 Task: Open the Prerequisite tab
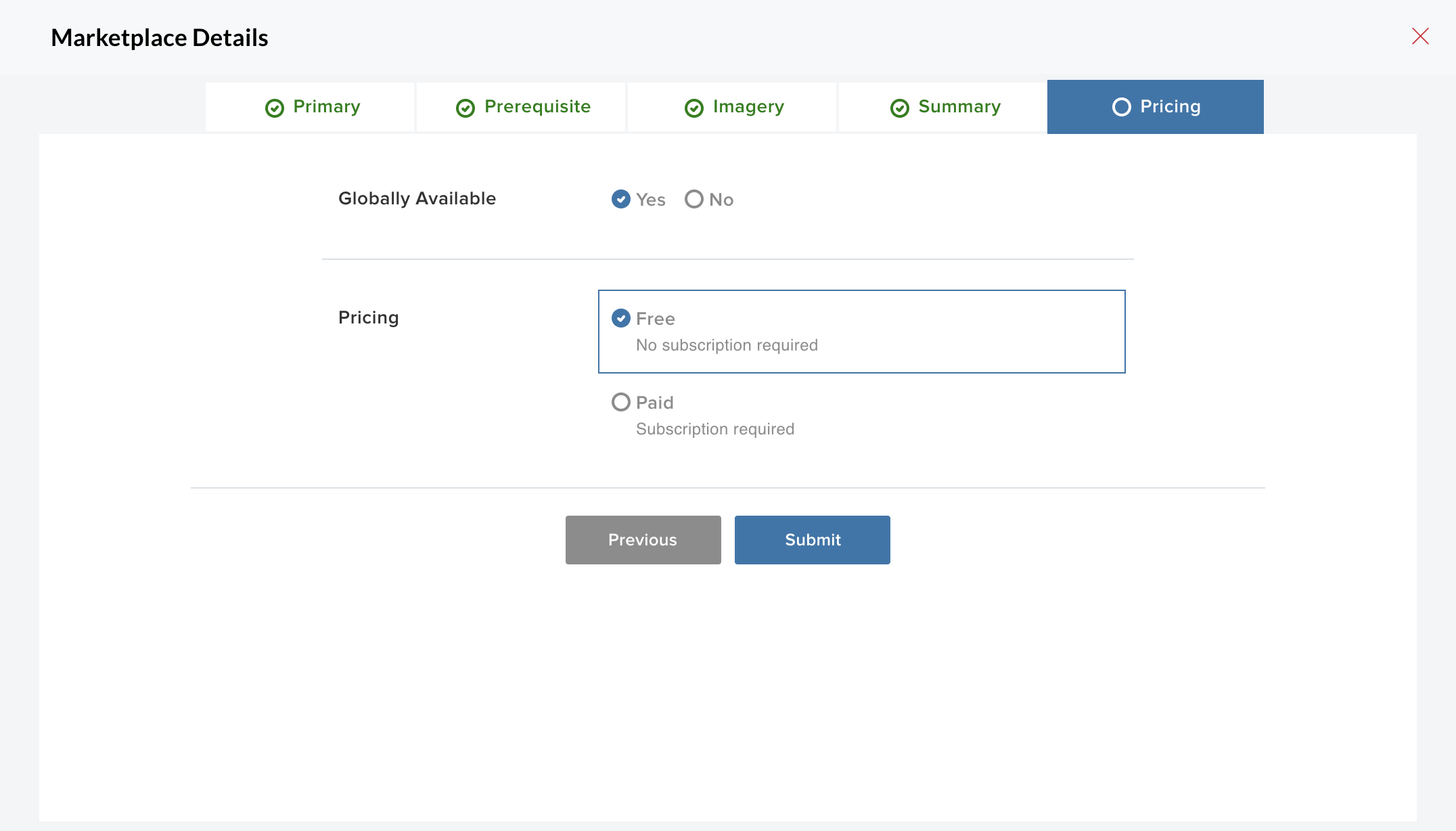coord(537,107)
